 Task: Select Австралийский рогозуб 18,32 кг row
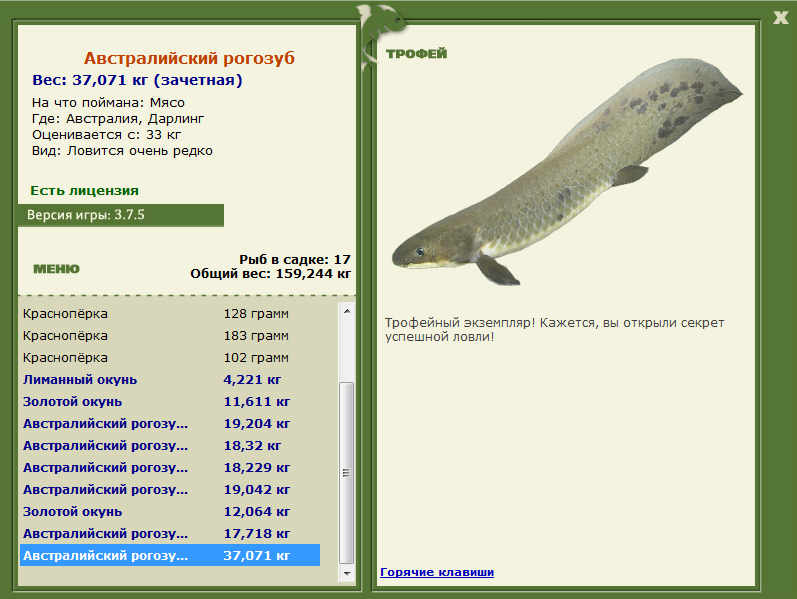[x=170, y=445]
